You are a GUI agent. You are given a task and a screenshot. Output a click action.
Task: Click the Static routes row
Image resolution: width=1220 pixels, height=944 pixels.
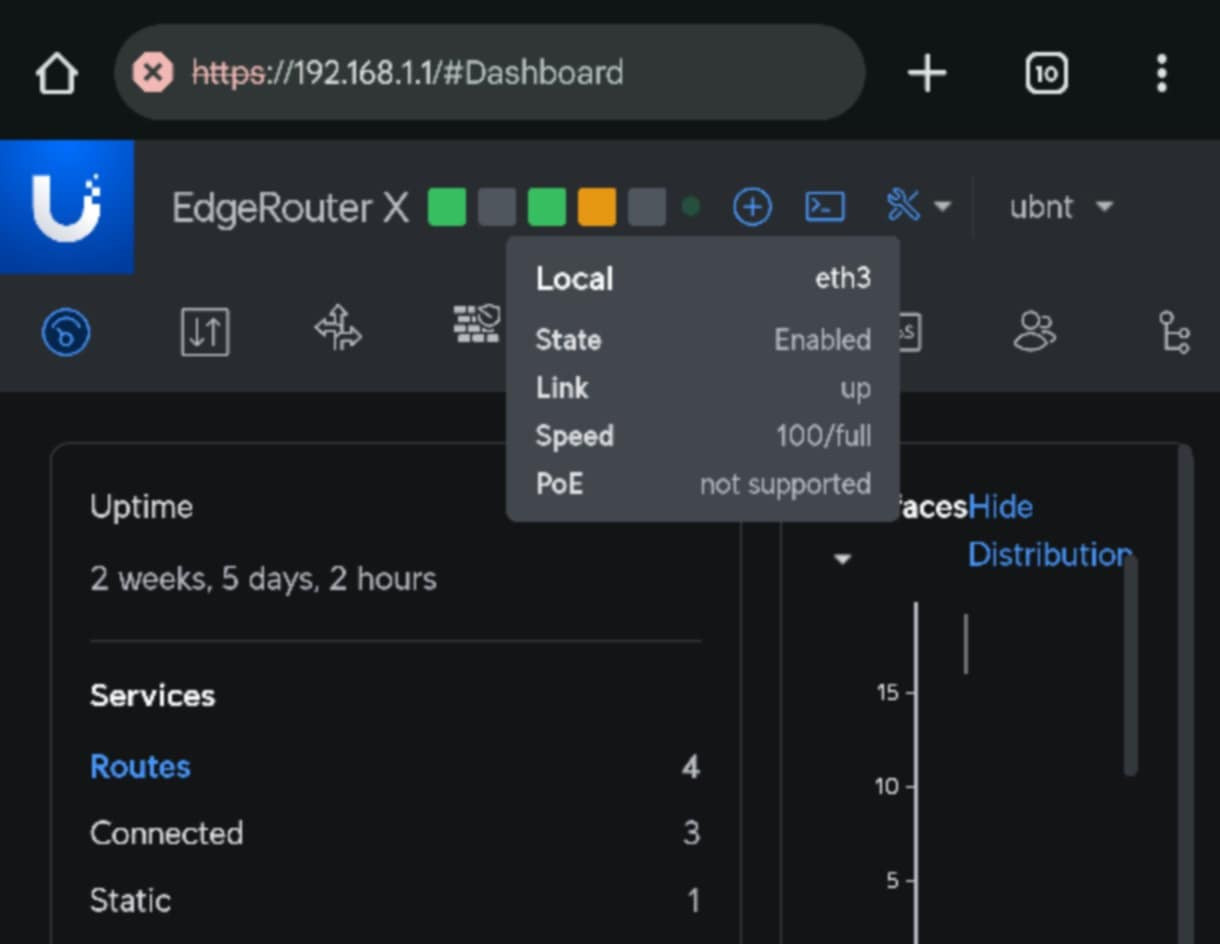click(395, 900)
